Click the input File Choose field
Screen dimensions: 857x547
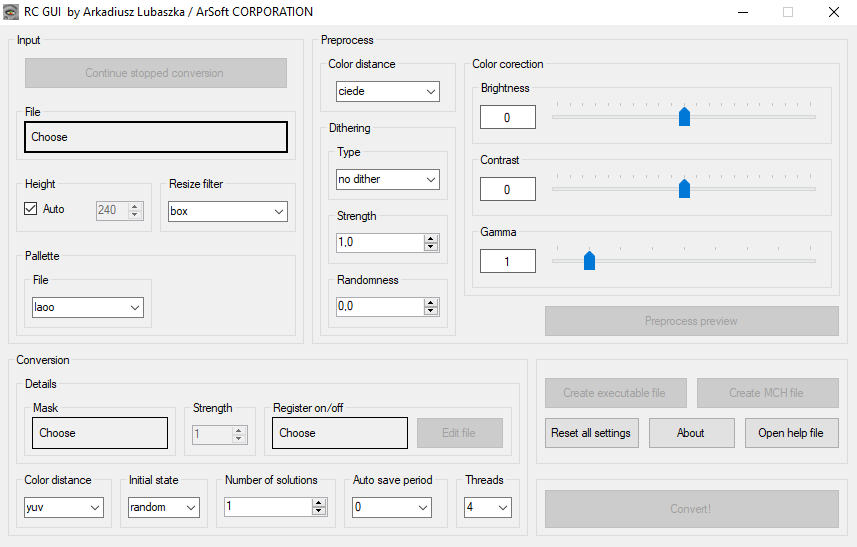[156, 137]
